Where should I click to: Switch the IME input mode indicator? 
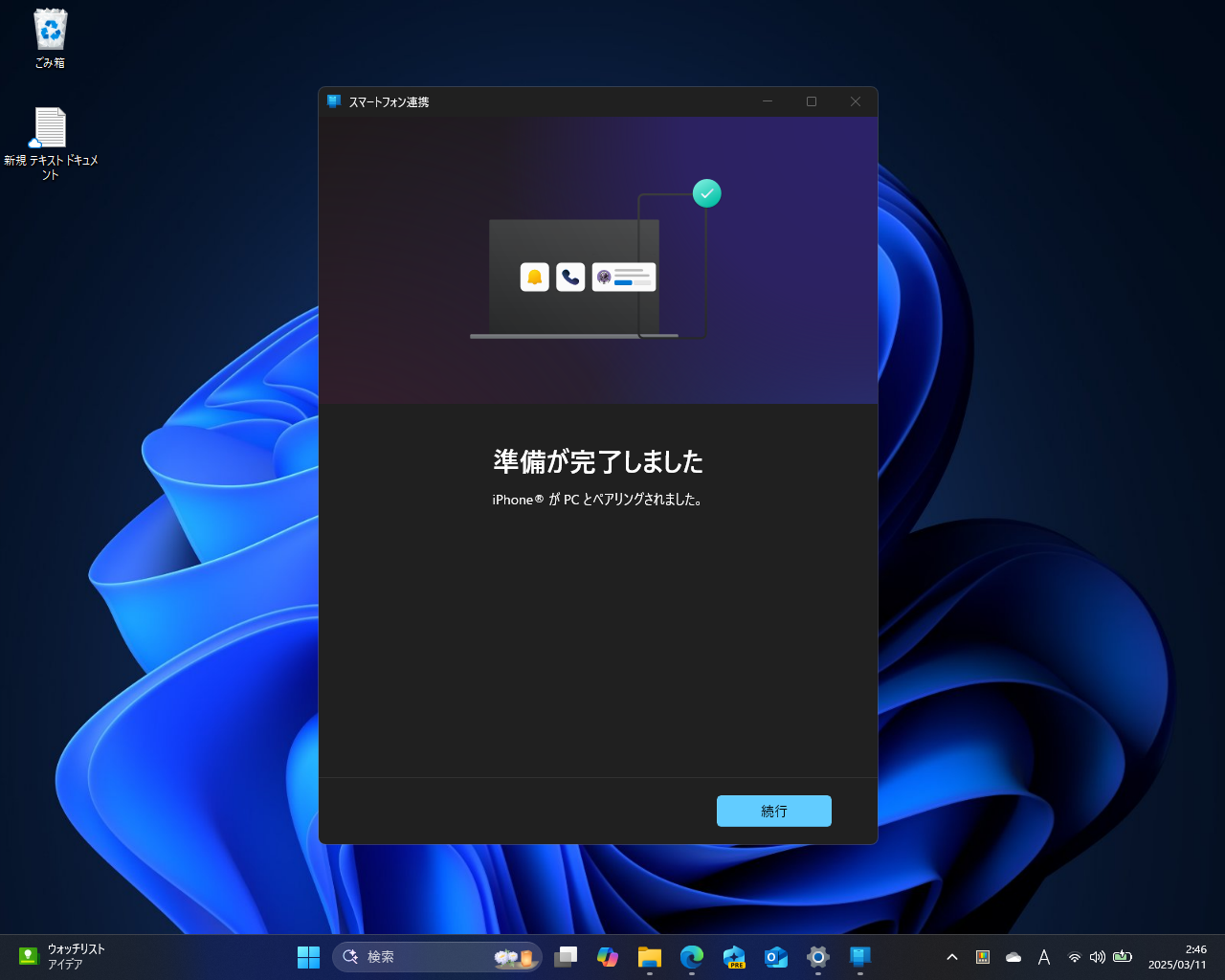click(1044, 957)
